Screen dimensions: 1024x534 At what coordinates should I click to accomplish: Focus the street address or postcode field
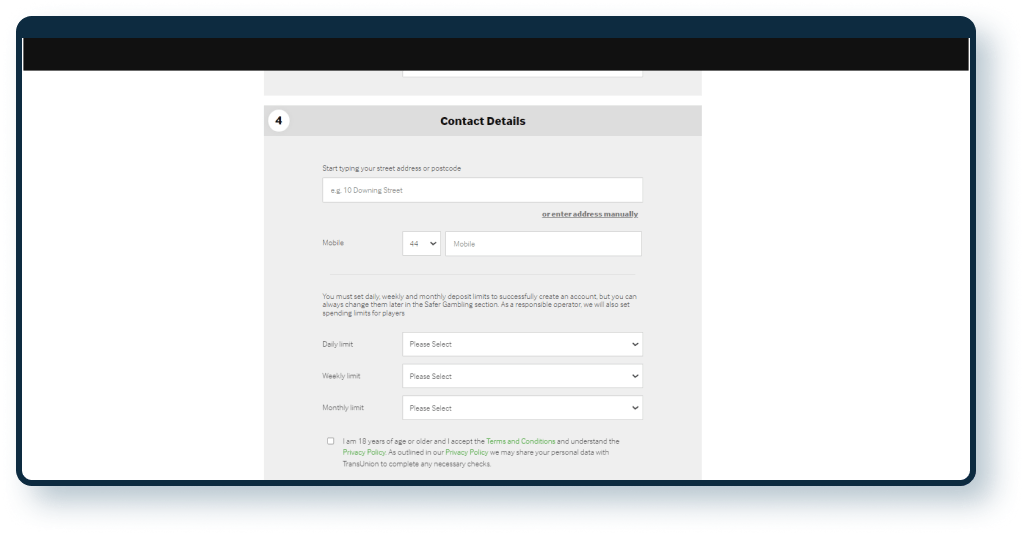pos(482,190)
